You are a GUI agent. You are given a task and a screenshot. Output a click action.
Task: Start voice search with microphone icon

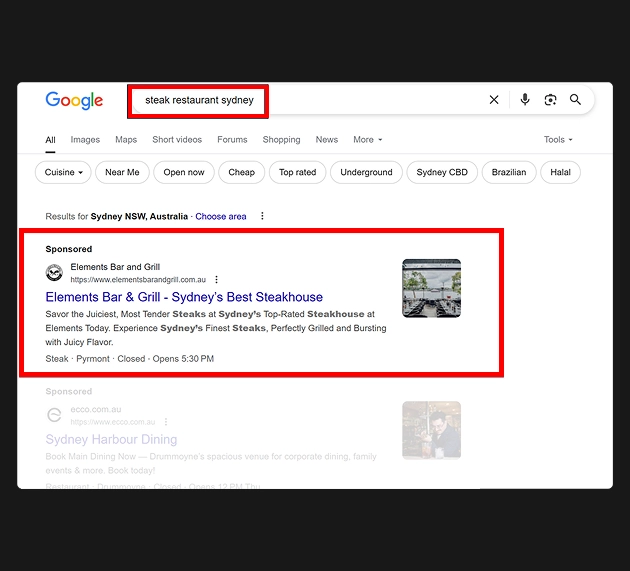525,100
